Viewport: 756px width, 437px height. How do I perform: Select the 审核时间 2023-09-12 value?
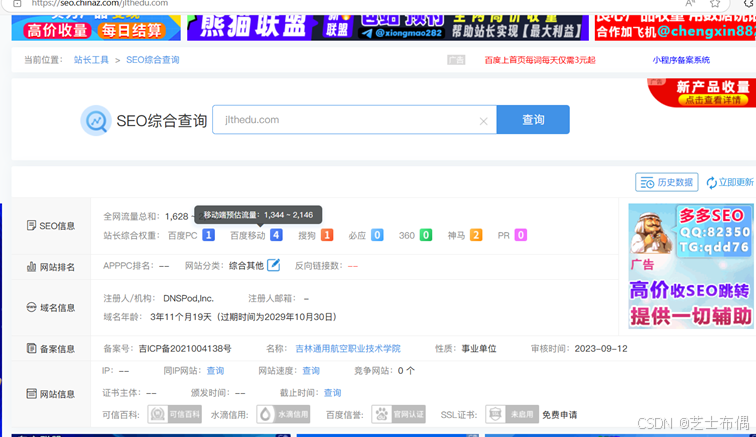click(x=601, y=349)
